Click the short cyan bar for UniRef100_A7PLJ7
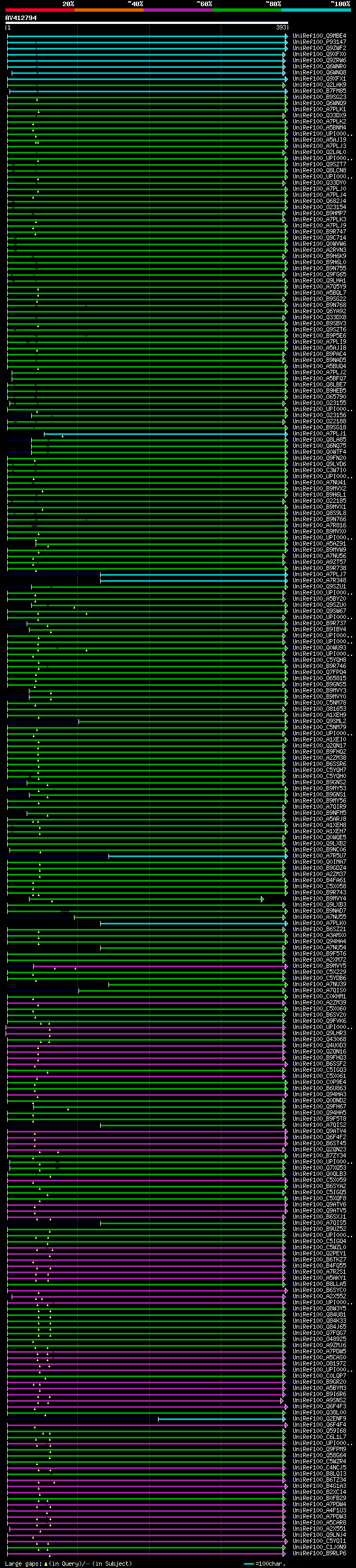This screenshot has height=1568, width=356. click(194, 575)
